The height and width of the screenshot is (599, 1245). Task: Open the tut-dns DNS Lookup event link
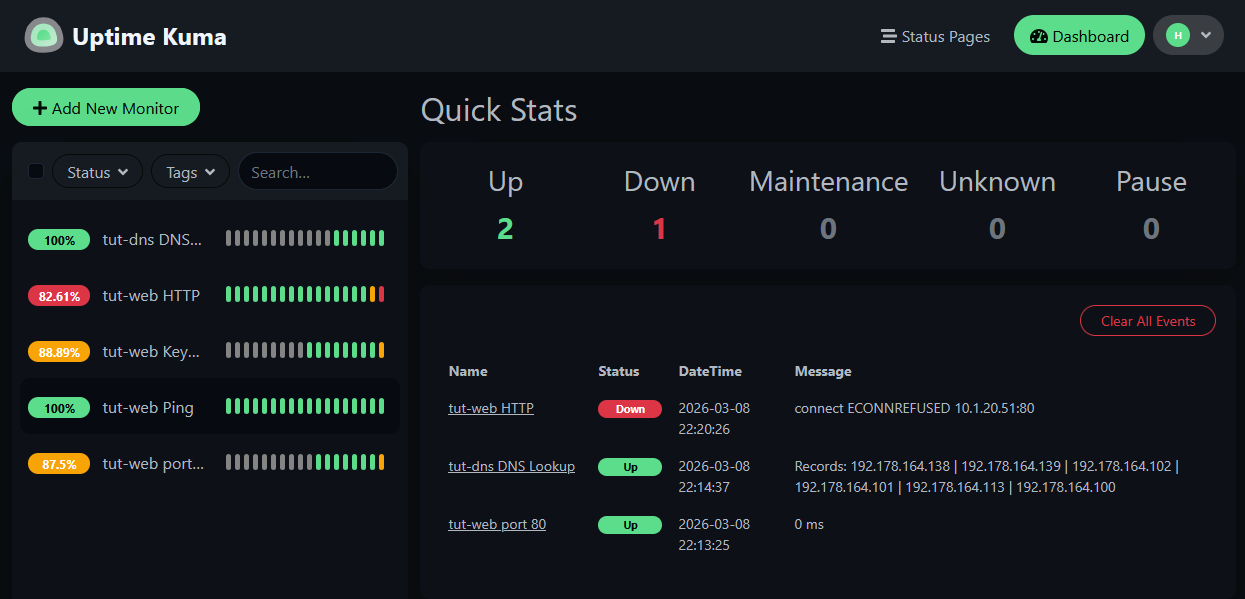[511, 465]
